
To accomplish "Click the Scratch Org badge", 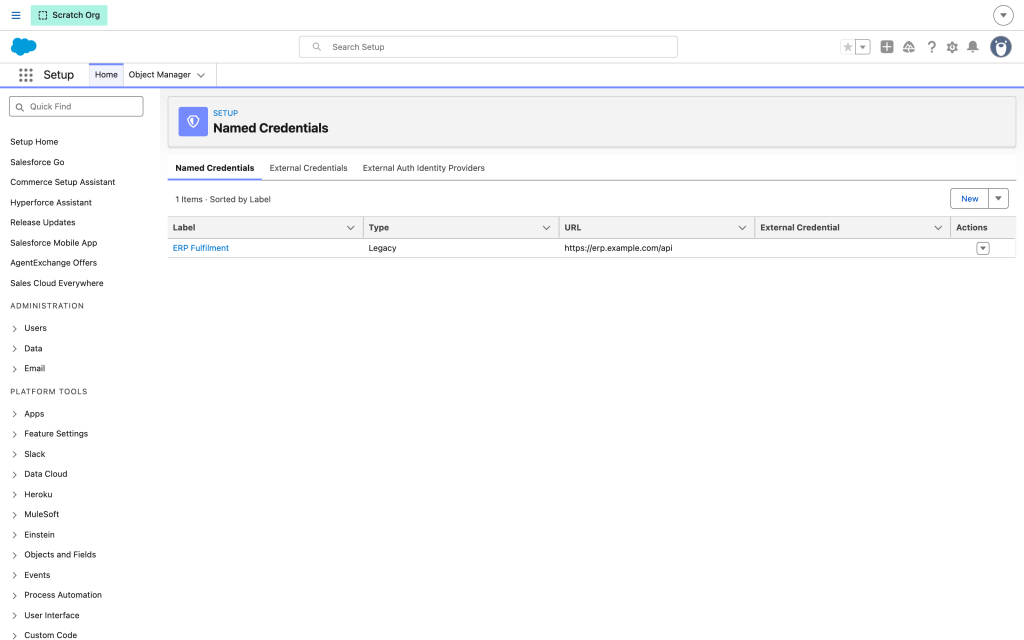I will [x=69, y=15].
